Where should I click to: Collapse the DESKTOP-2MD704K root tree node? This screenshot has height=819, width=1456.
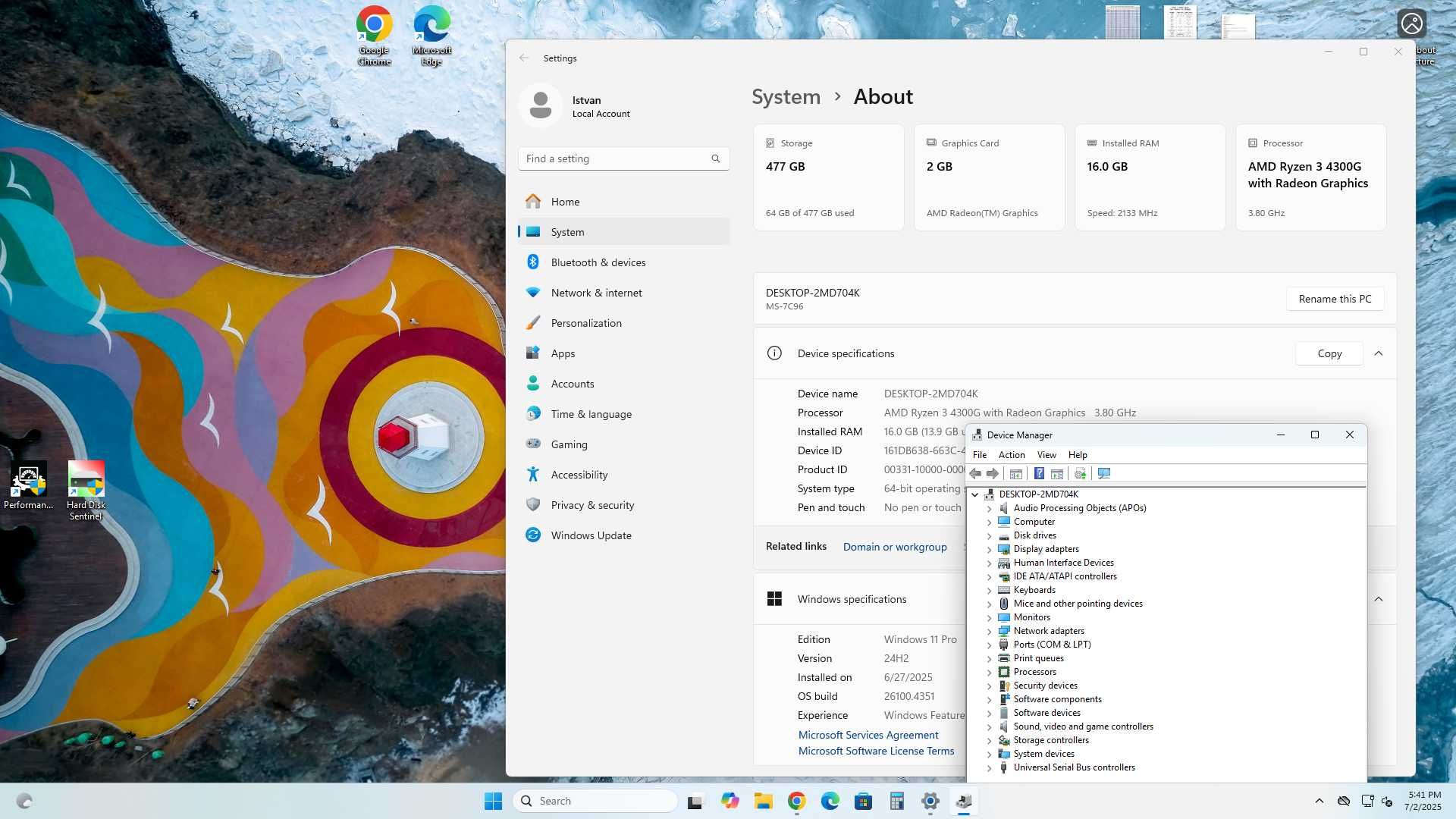click(975, 494)
